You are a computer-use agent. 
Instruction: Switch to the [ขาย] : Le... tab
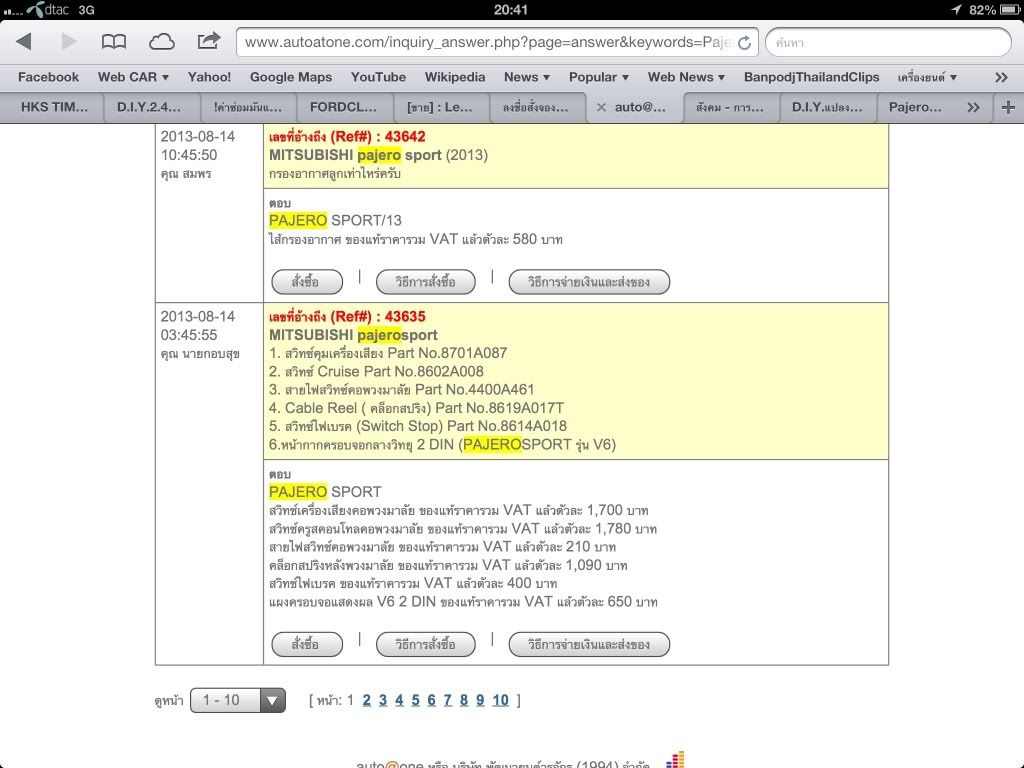point(440,107)
